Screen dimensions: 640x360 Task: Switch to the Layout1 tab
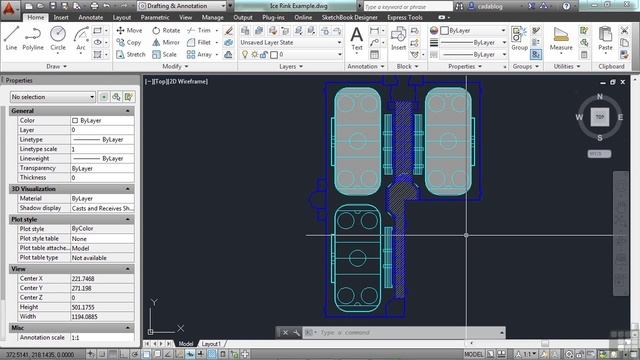tap(211, 344)
